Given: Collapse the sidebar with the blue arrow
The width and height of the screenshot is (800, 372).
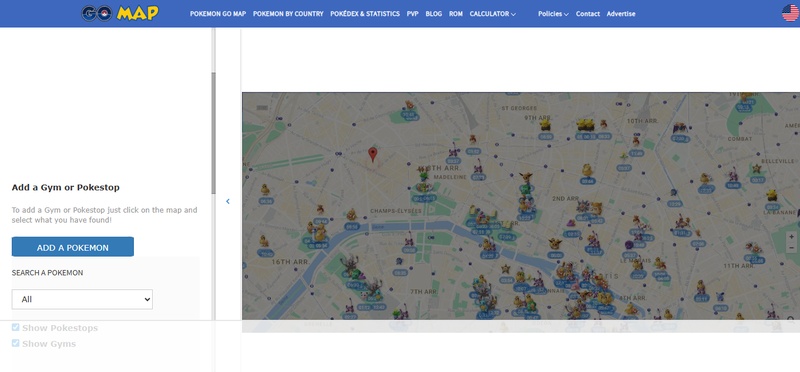Looking at the screenshot, I should click(228, 202).
